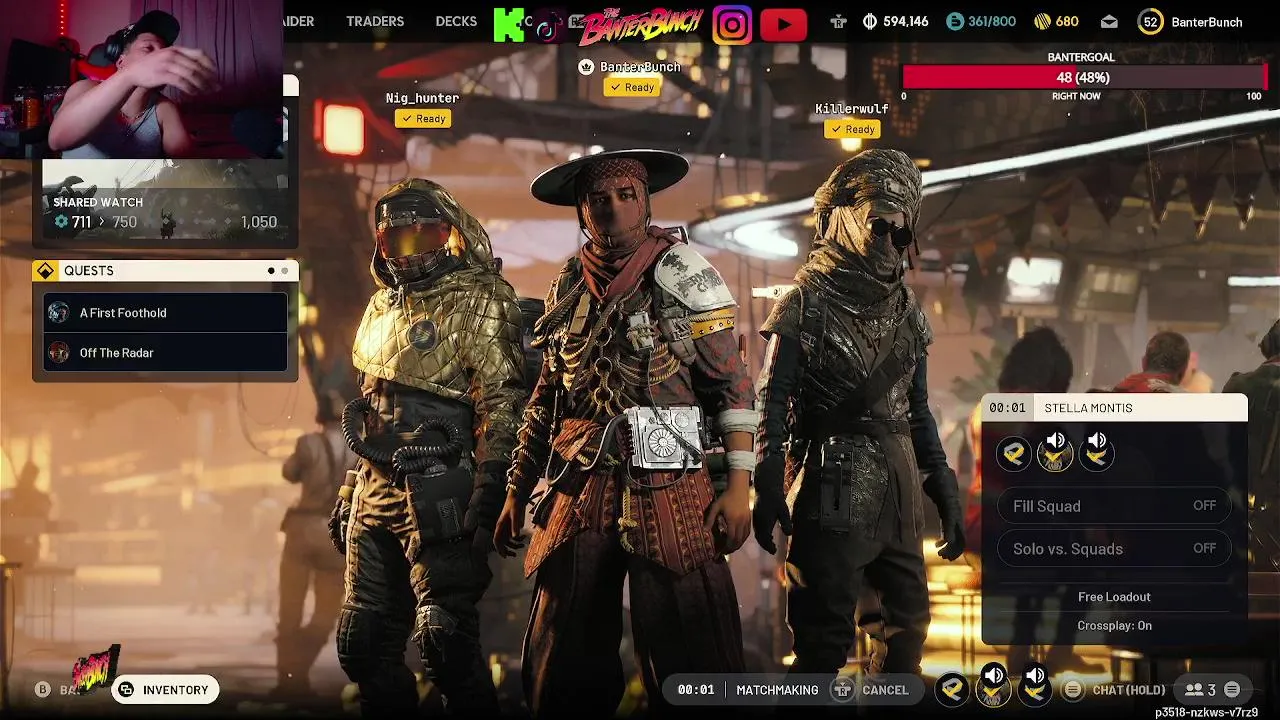Click the QUESTS header icon
This screenshot has height=720, width=1280.
tap(45, 271)
